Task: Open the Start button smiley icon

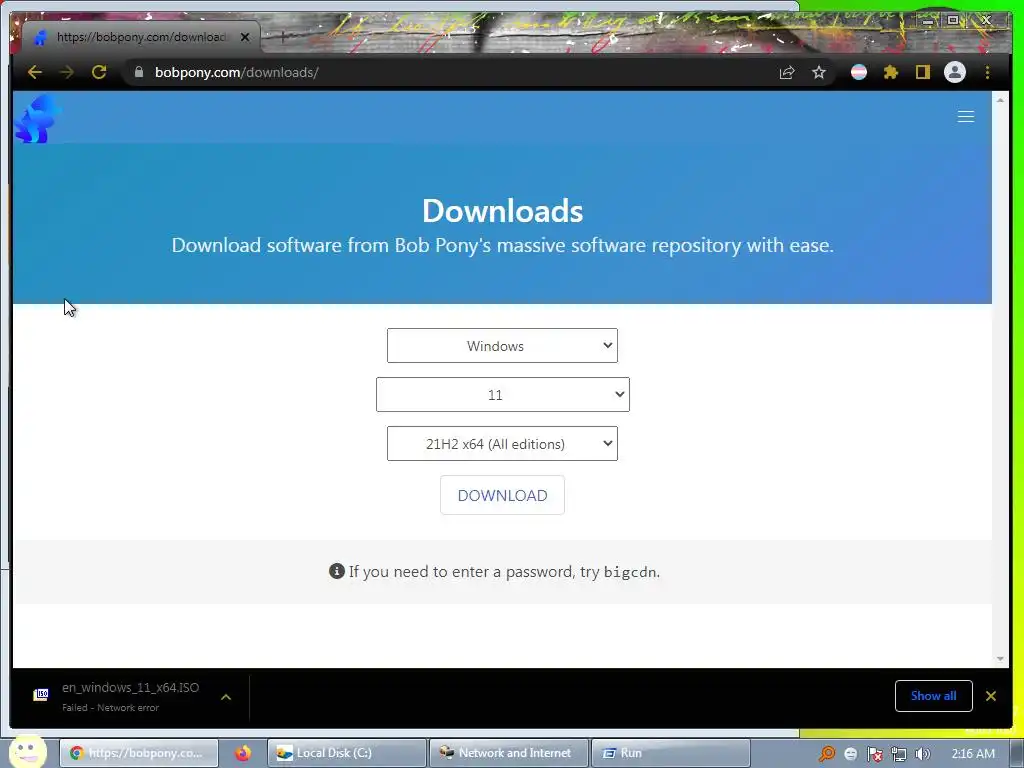Action: [x=27, y=752]
